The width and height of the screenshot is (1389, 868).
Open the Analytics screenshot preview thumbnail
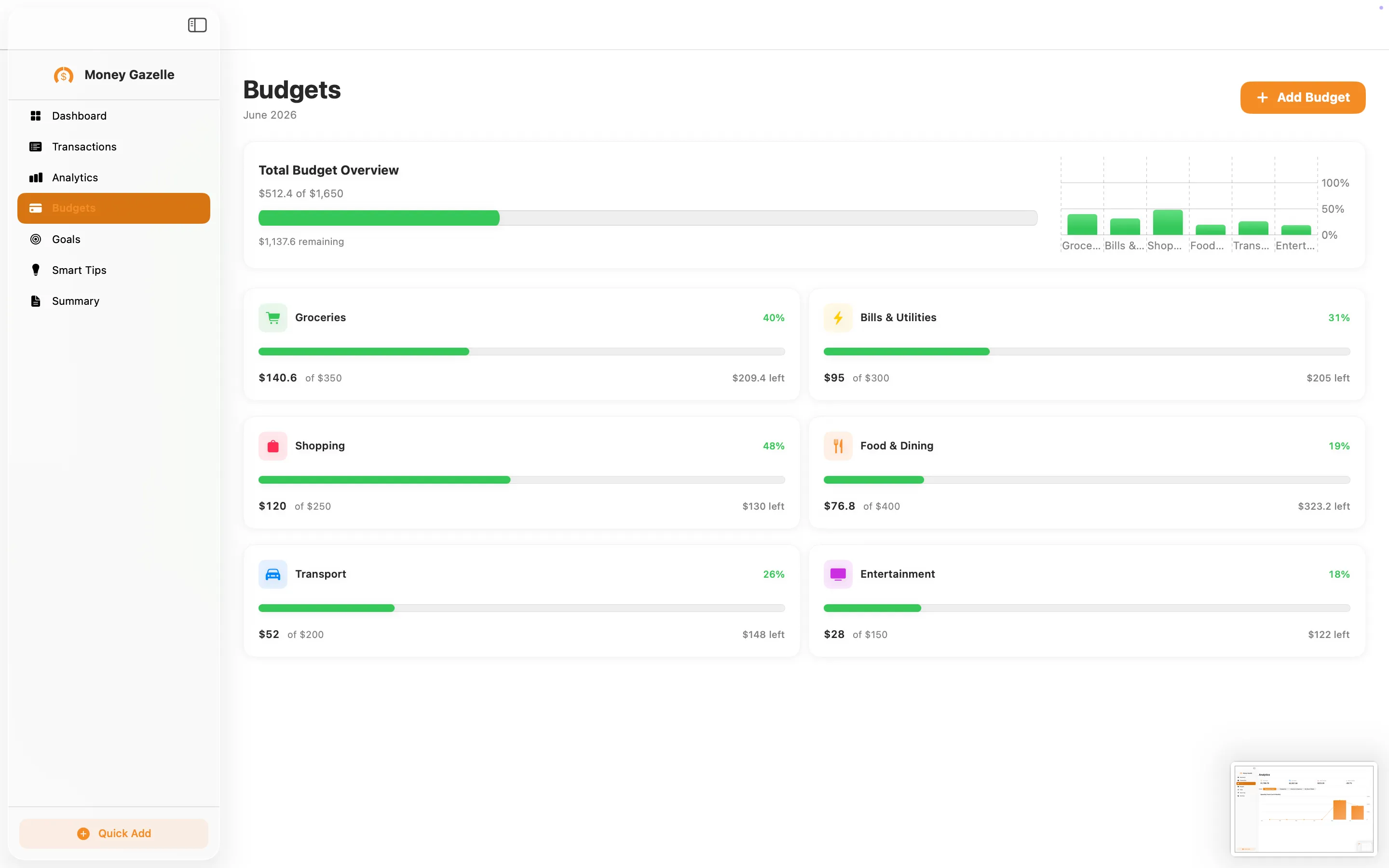click(x=1304, y=809)
